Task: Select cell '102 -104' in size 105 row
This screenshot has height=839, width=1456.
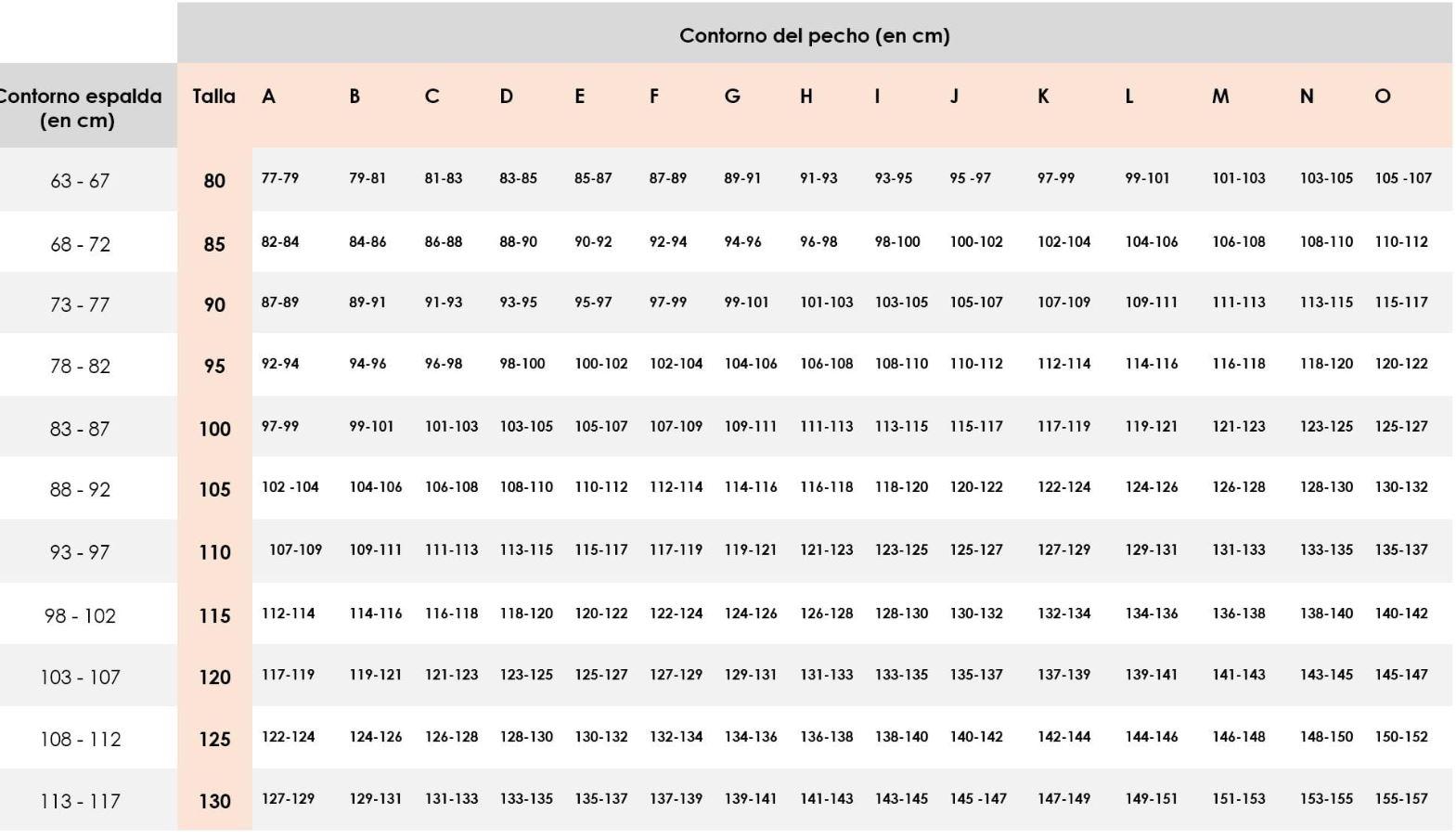Action: click(x=290, y=486)
